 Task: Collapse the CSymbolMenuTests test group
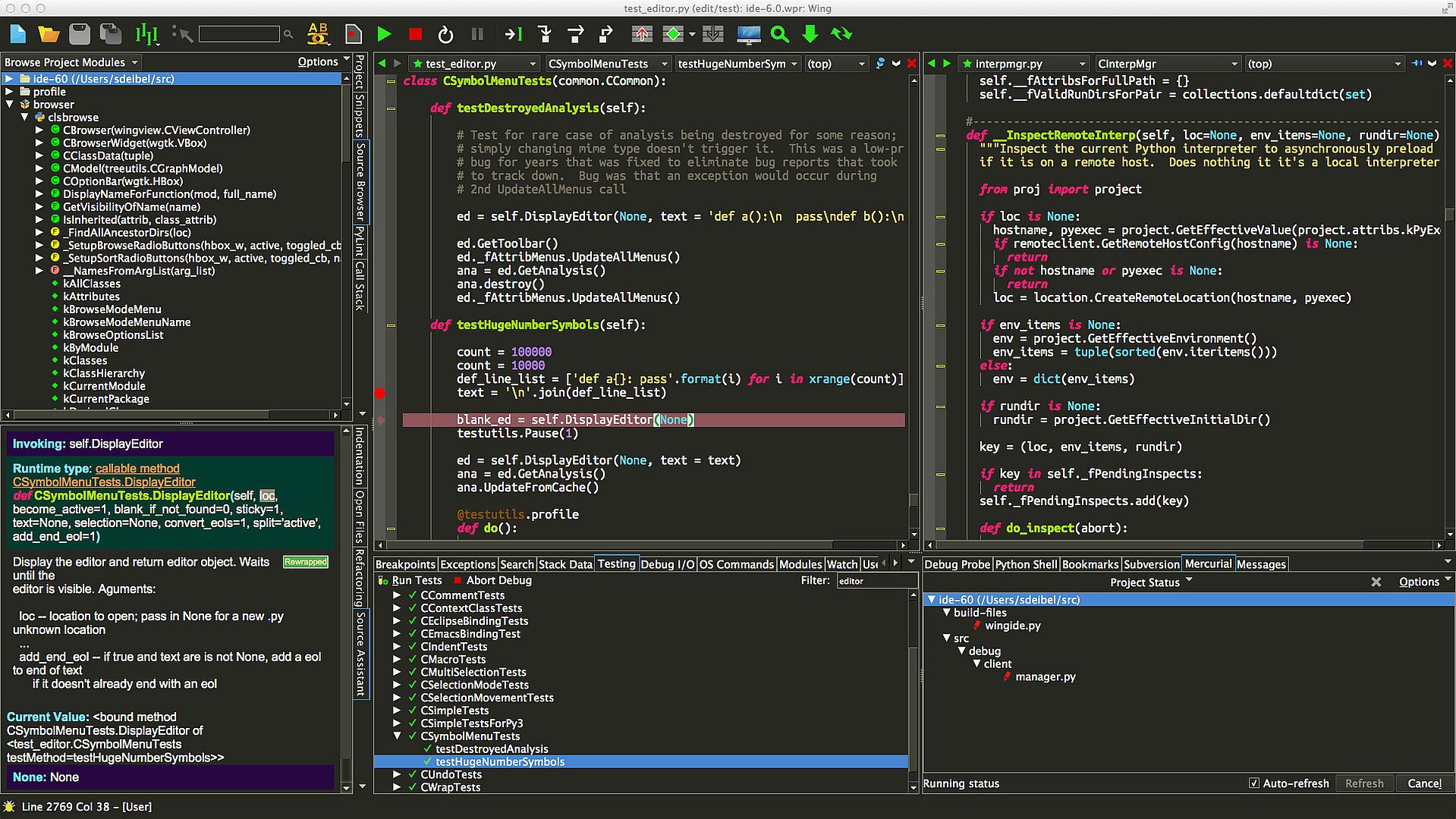tap(397, 736)
